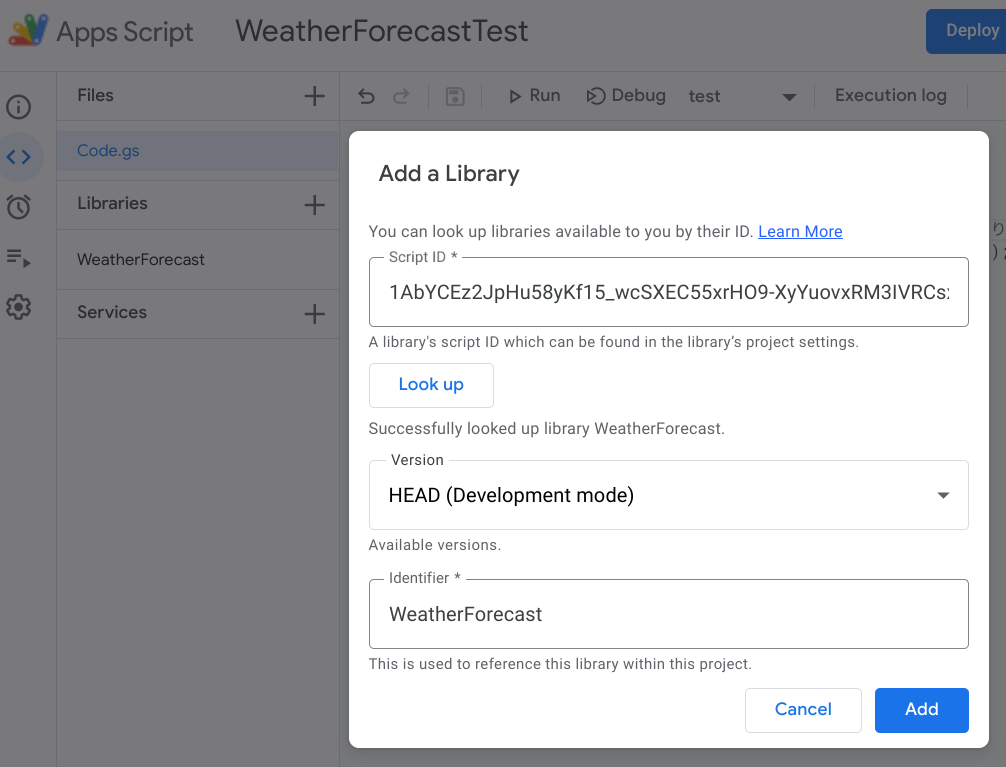The image size is (1006, 767).
Task: Cancel adding the library
Action: point(803,709)
